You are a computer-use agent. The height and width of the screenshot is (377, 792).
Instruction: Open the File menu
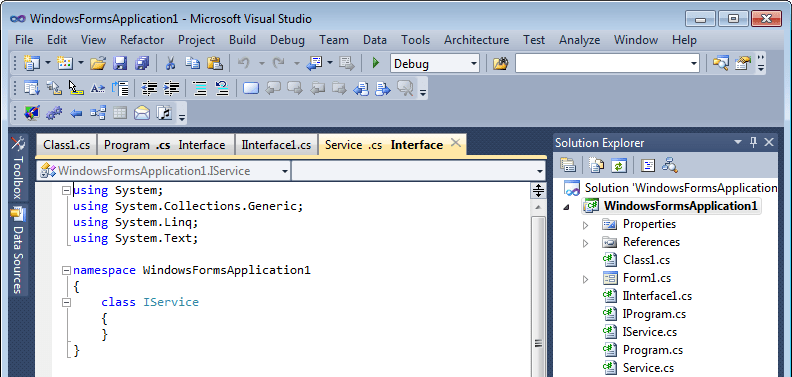[x=24, y=40]
